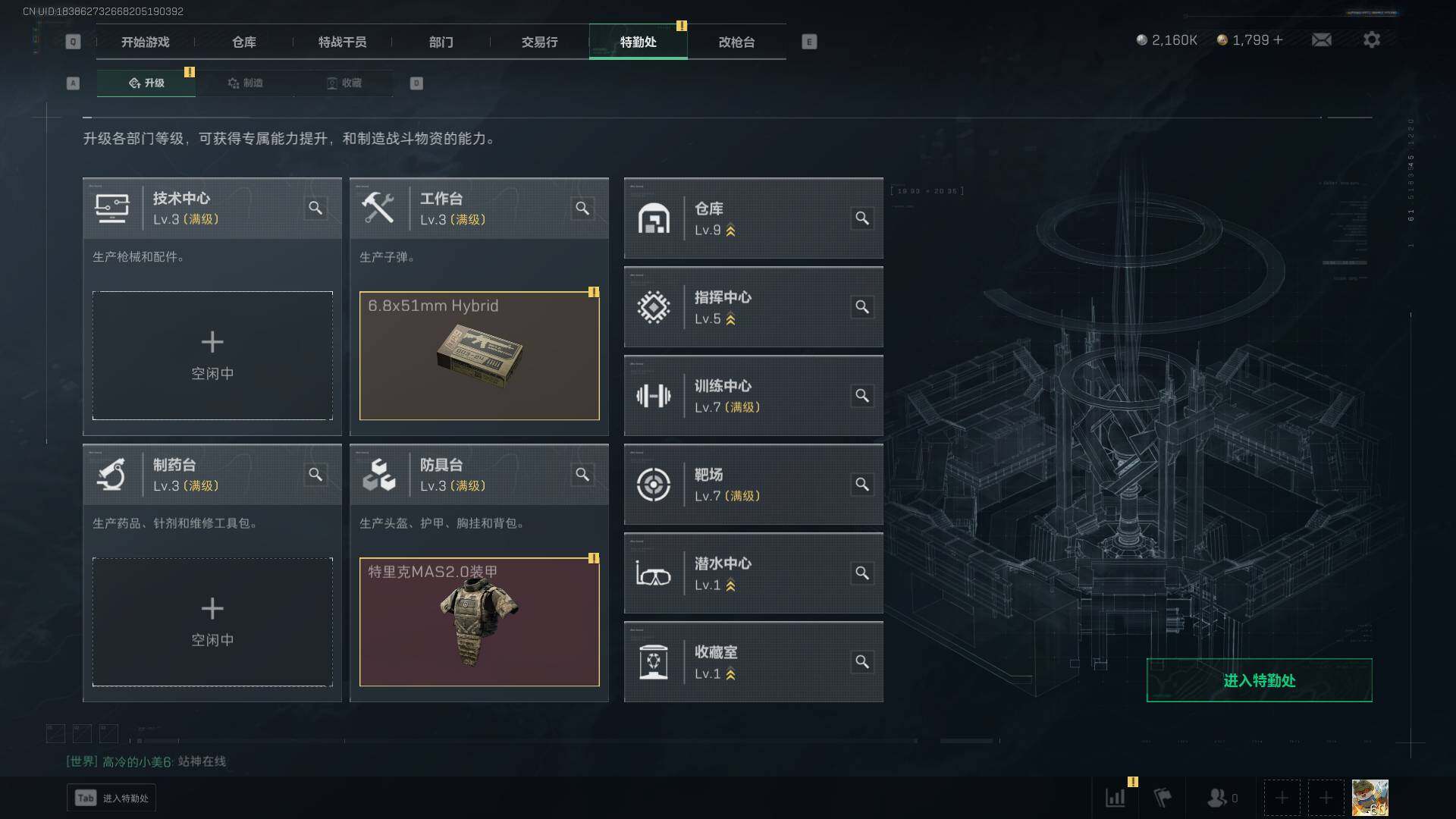Select the 制造 sub-tab
The image size is (1456, 819).
coord(245,83)
